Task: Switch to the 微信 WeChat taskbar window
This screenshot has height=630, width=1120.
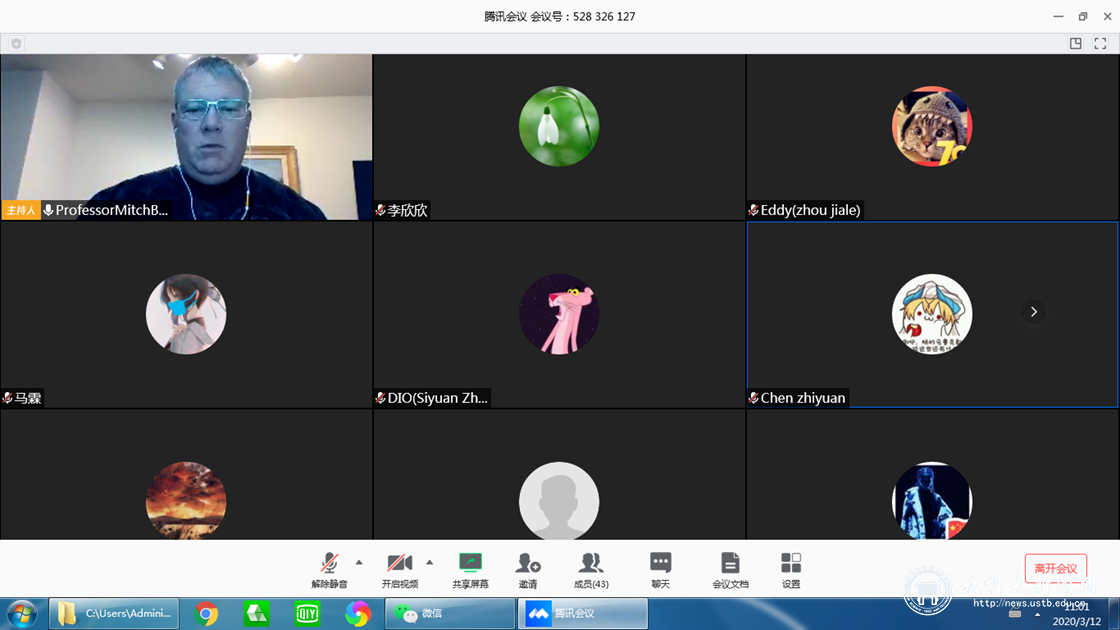Action: coord(450,614)
